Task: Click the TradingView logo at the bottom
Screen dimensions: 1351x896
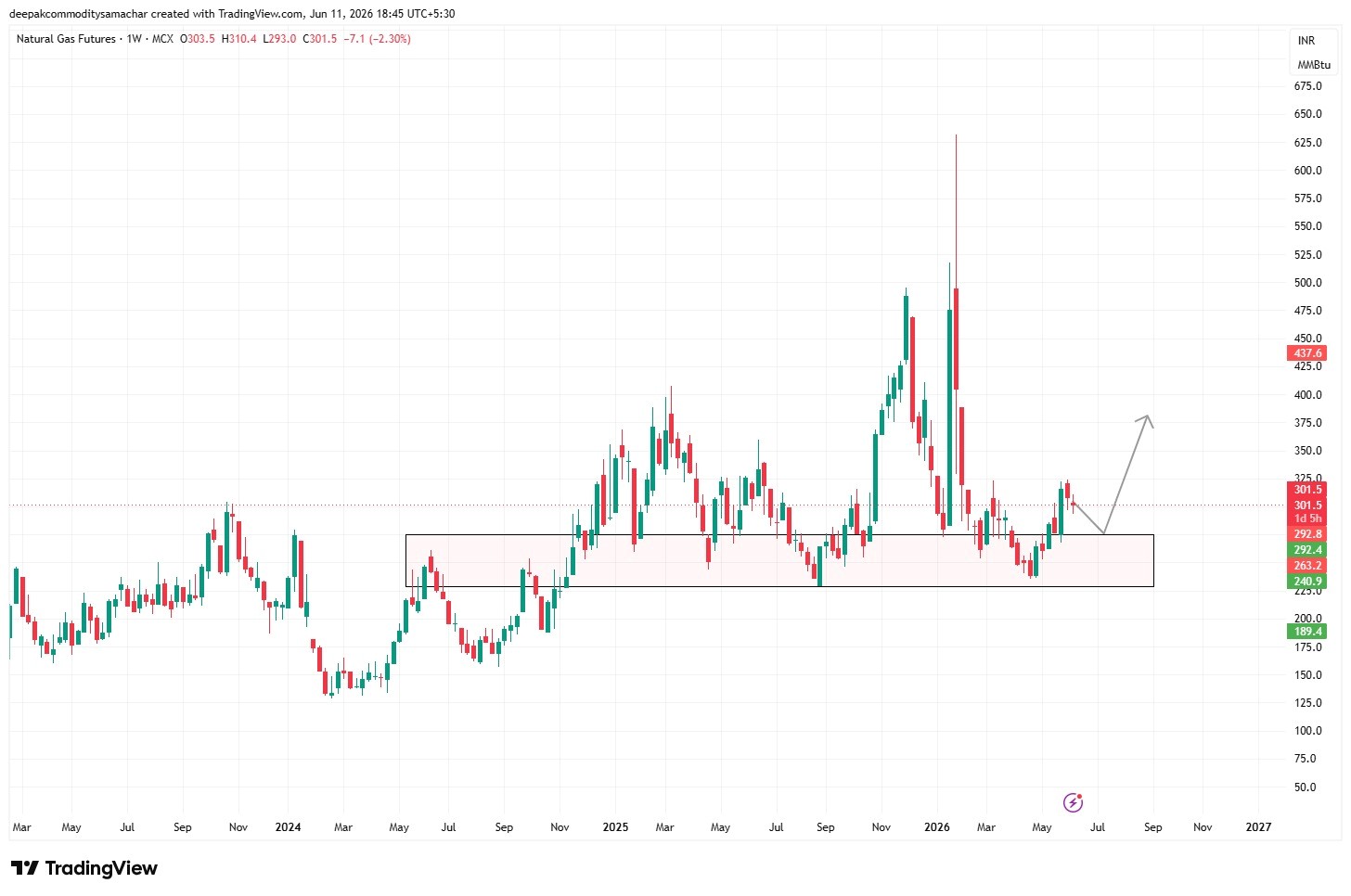Action: (x=84, y=868)
